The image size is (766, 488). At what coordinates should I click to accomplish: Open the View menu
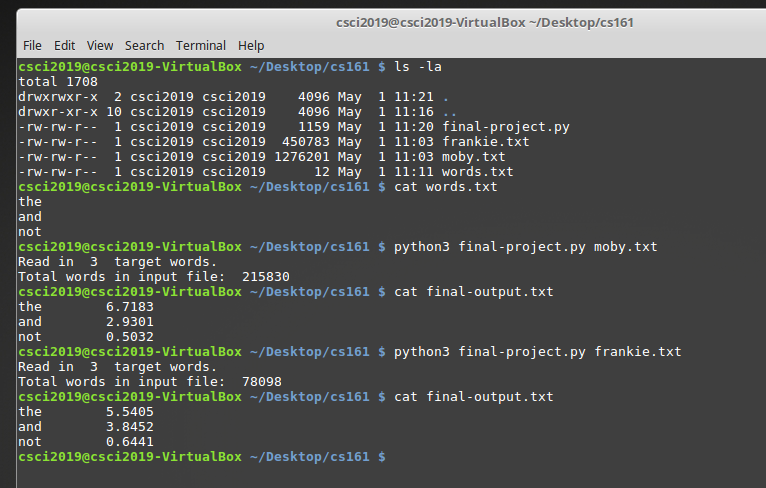(x=100, y=45)
